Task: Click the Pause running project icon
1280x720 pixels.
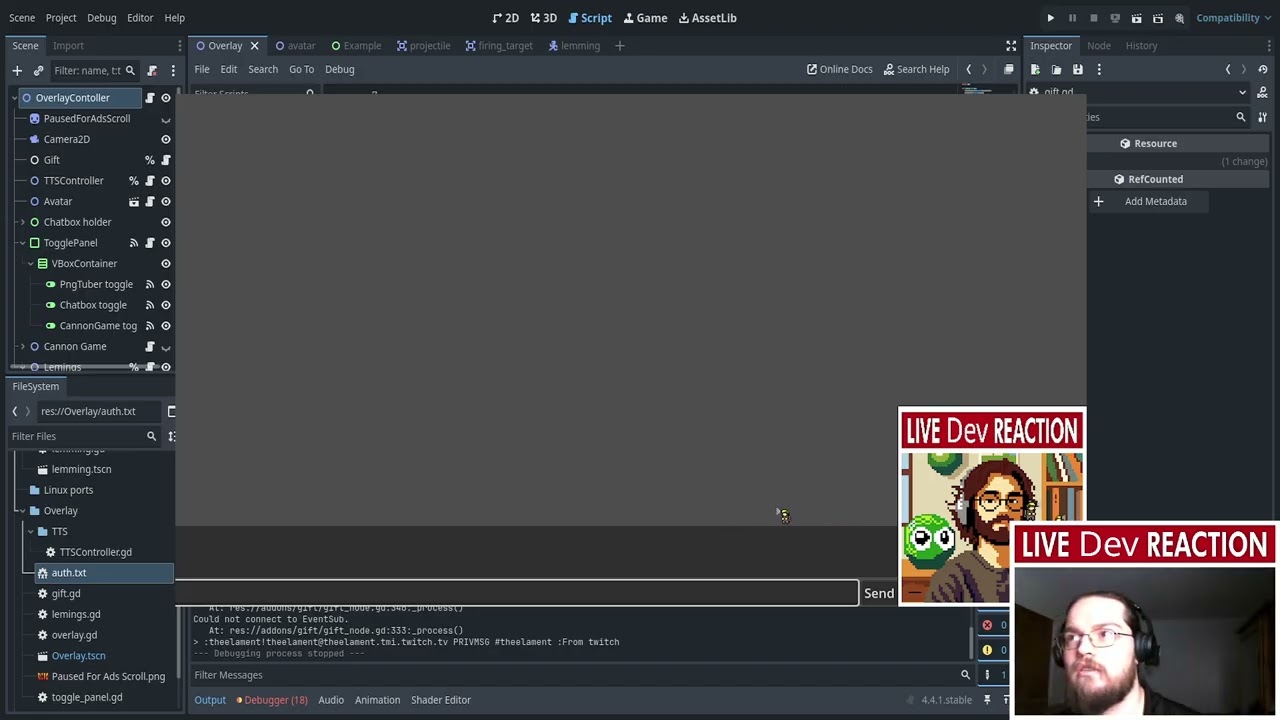Action: tap(1072, 18)
